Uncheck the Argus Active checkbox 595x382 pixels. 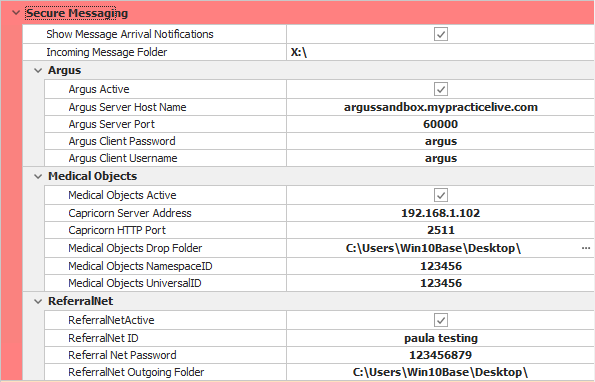coord(441,89)
